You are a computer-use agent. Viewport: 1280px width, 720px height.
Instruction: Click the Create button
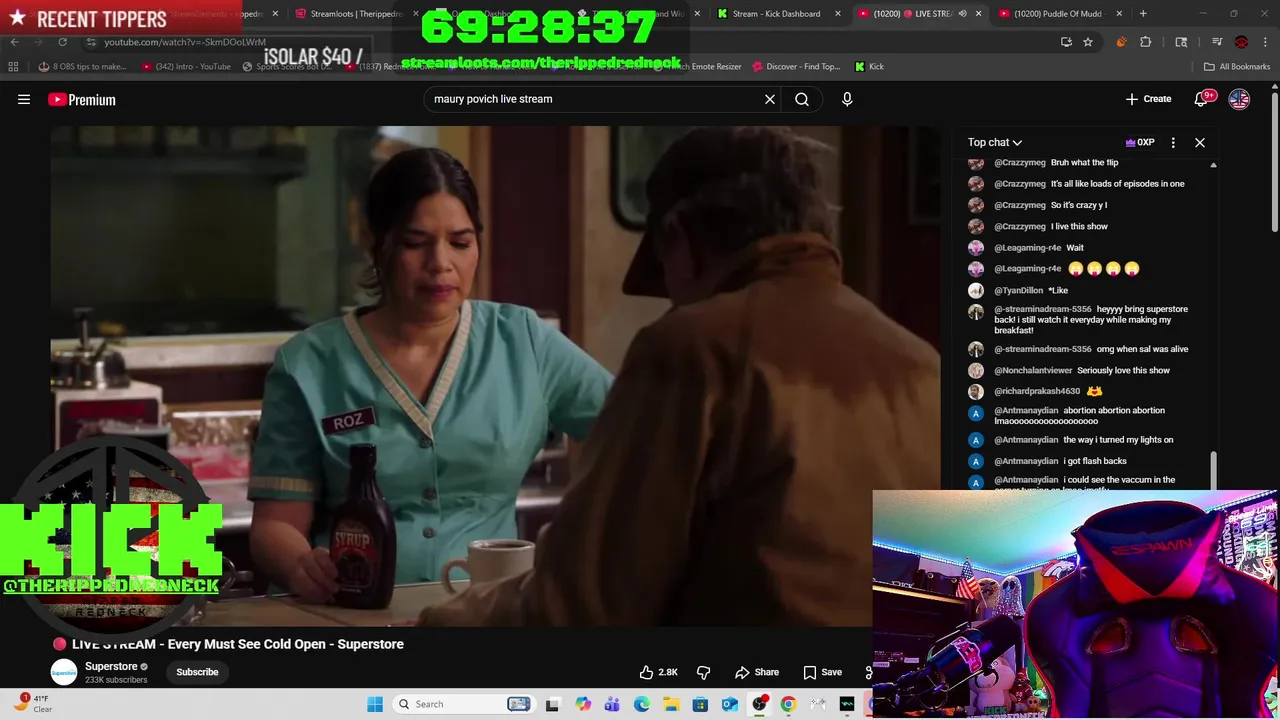1148,99
